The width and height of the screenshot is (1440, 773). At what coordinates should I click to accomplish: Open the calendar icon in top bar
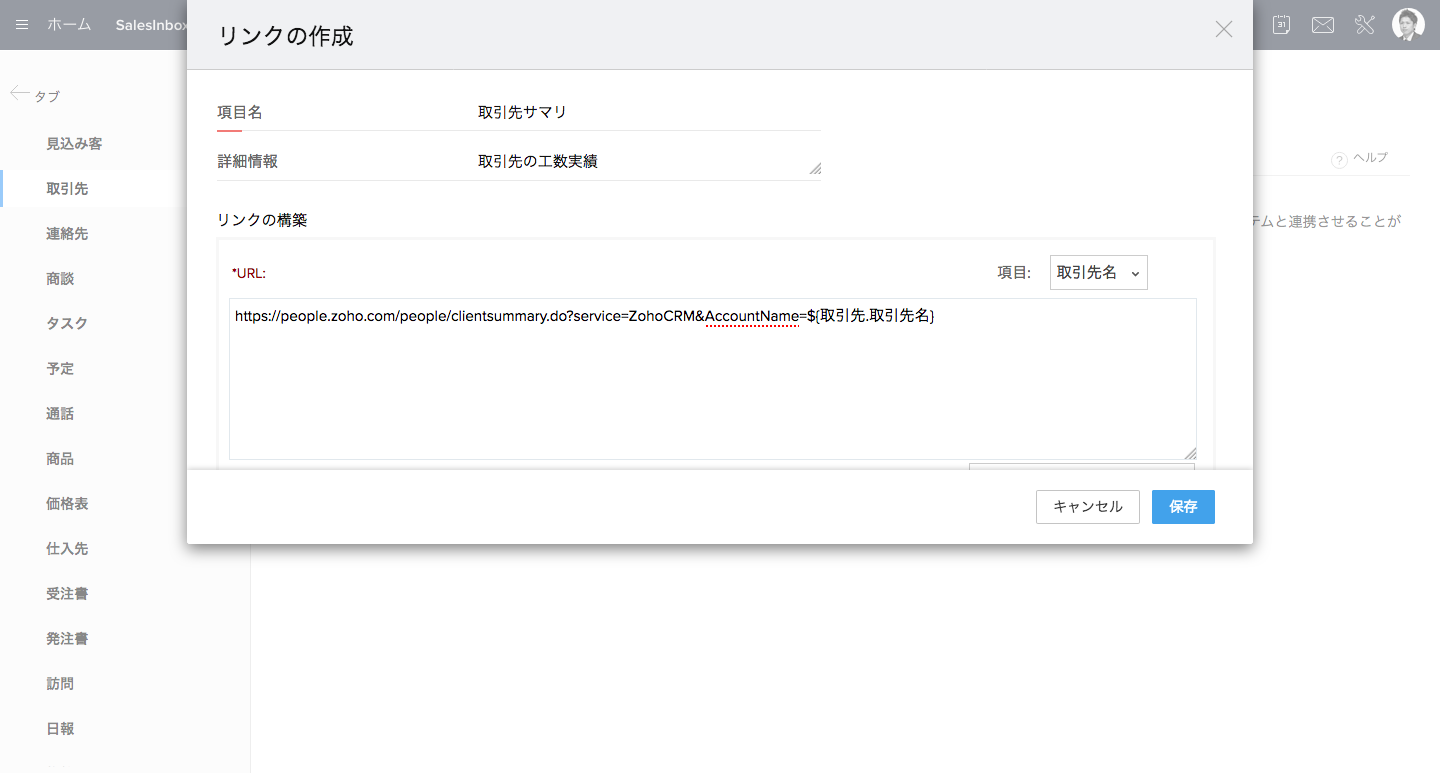tap(1281, 25)
